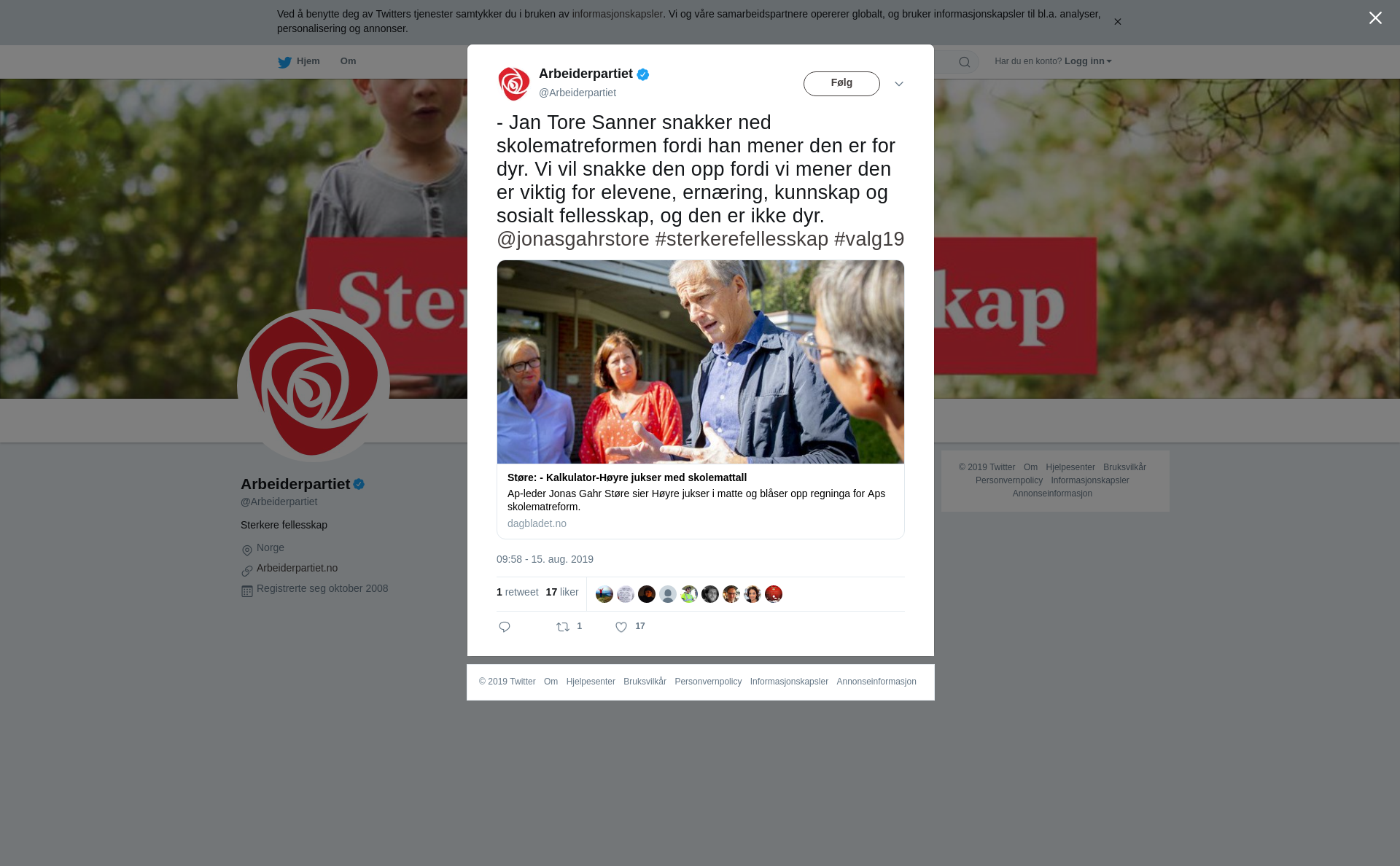Click the last red liker avatar

coord(774,594)
